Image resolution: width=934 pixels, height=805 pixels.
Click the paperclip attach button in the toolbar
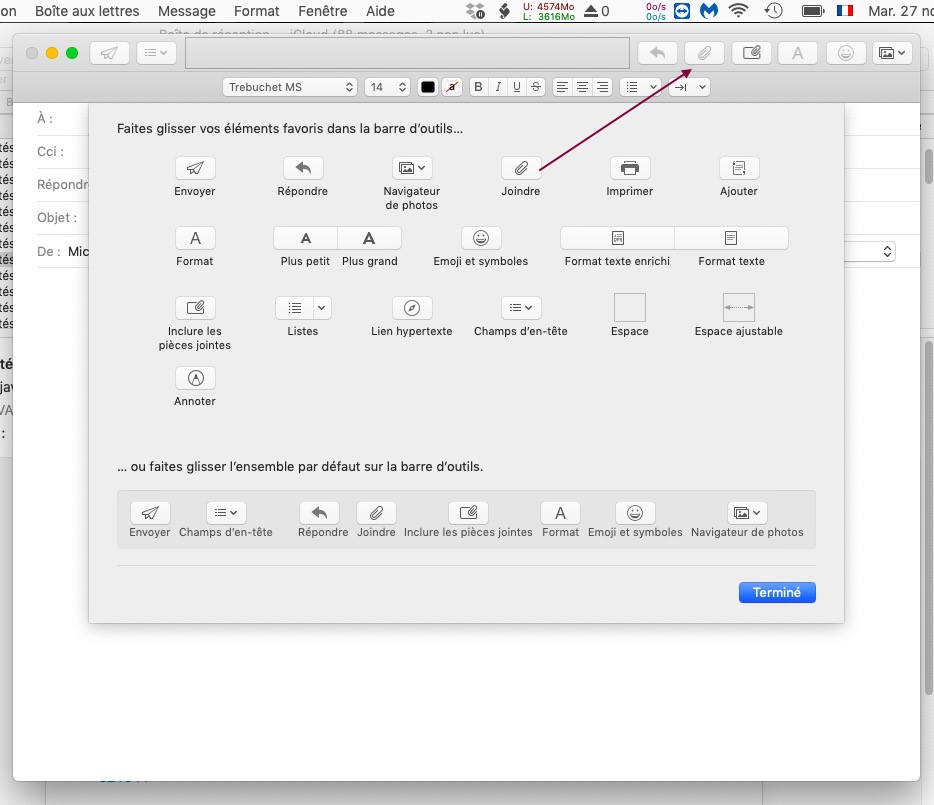tap(704, 53)
